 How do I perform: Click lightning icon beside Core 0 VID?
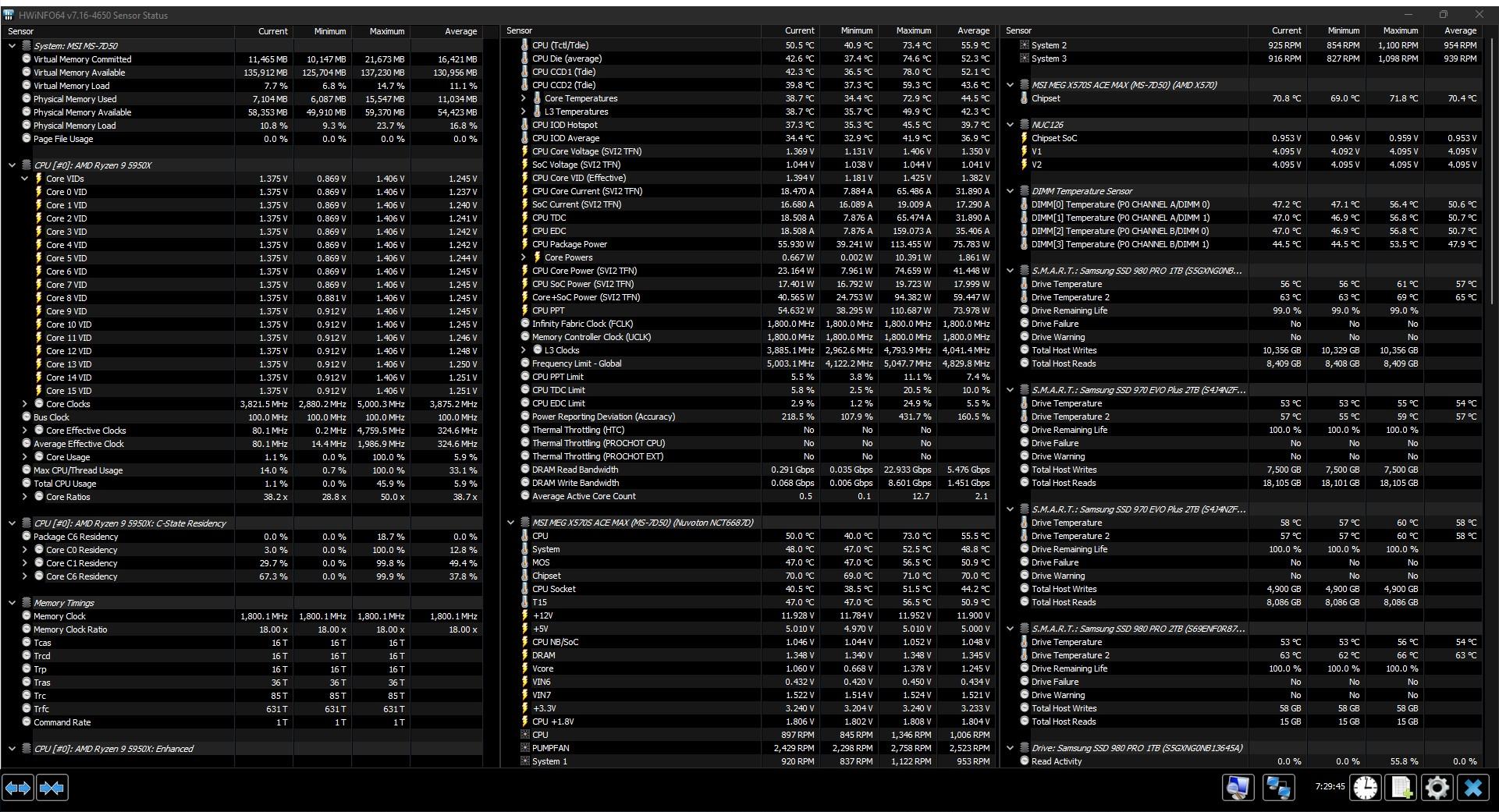(x=38, y=192)
